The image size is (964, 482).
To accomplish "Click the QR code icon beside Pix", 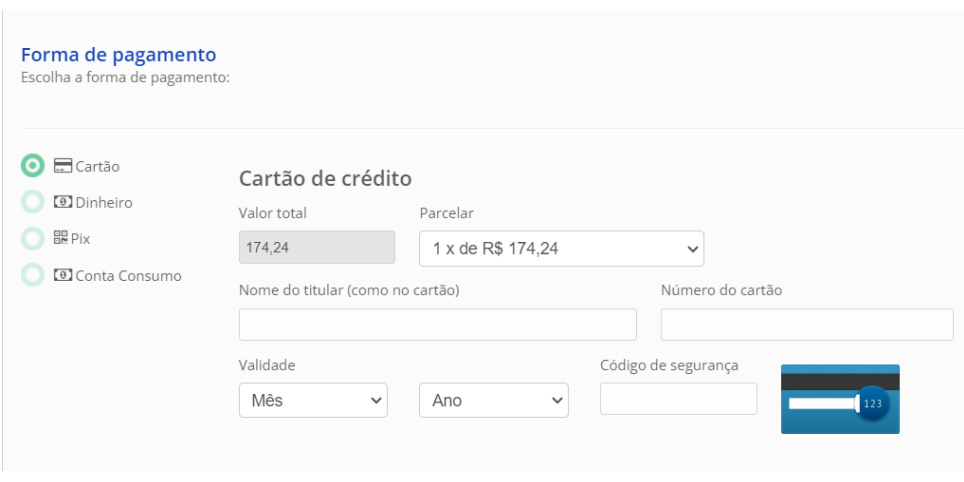I will pyautogui.click(x=60, y=238).
